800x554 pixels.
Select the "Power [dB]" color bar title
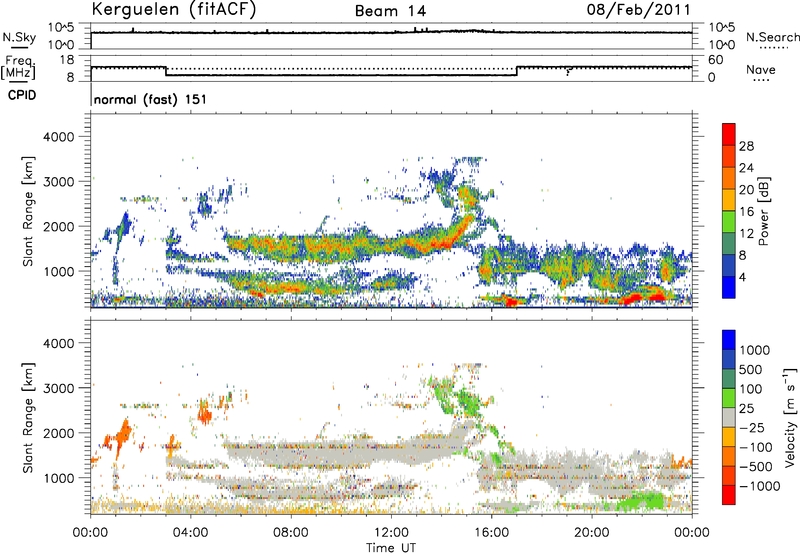[763, 211]
